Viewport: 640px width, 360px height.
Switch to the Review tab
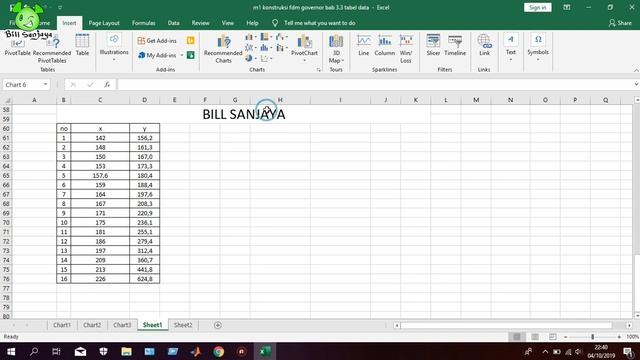(200, 23)
